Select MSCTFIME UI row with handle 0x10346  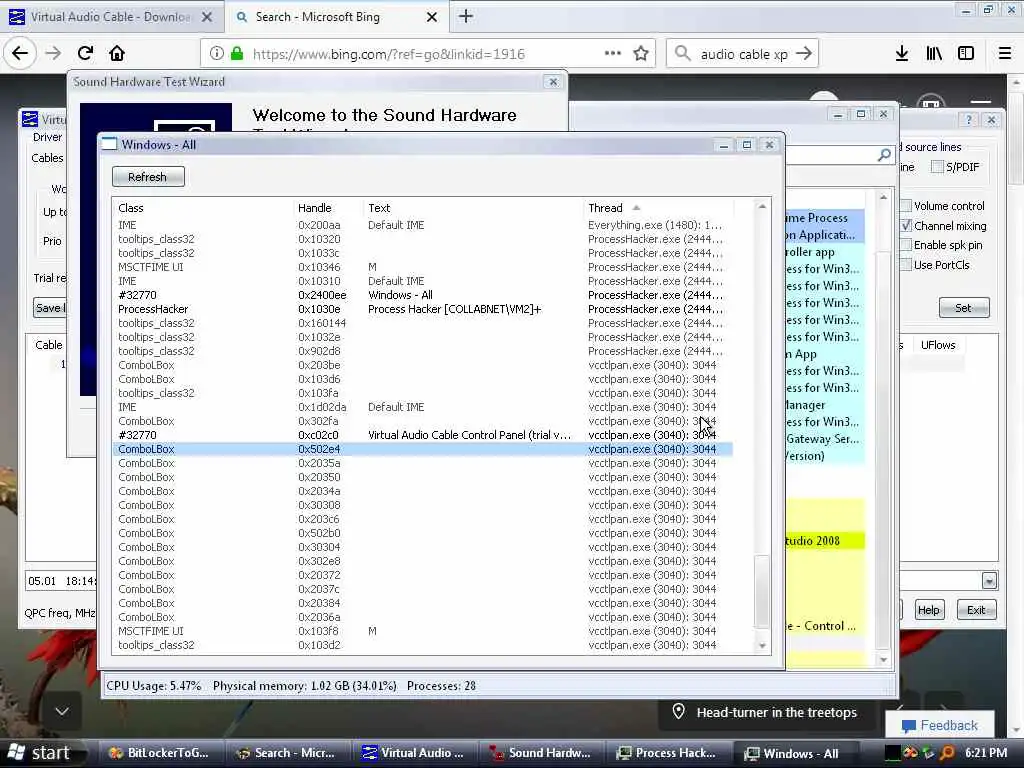pyautogui.click(x=423, y=267)
